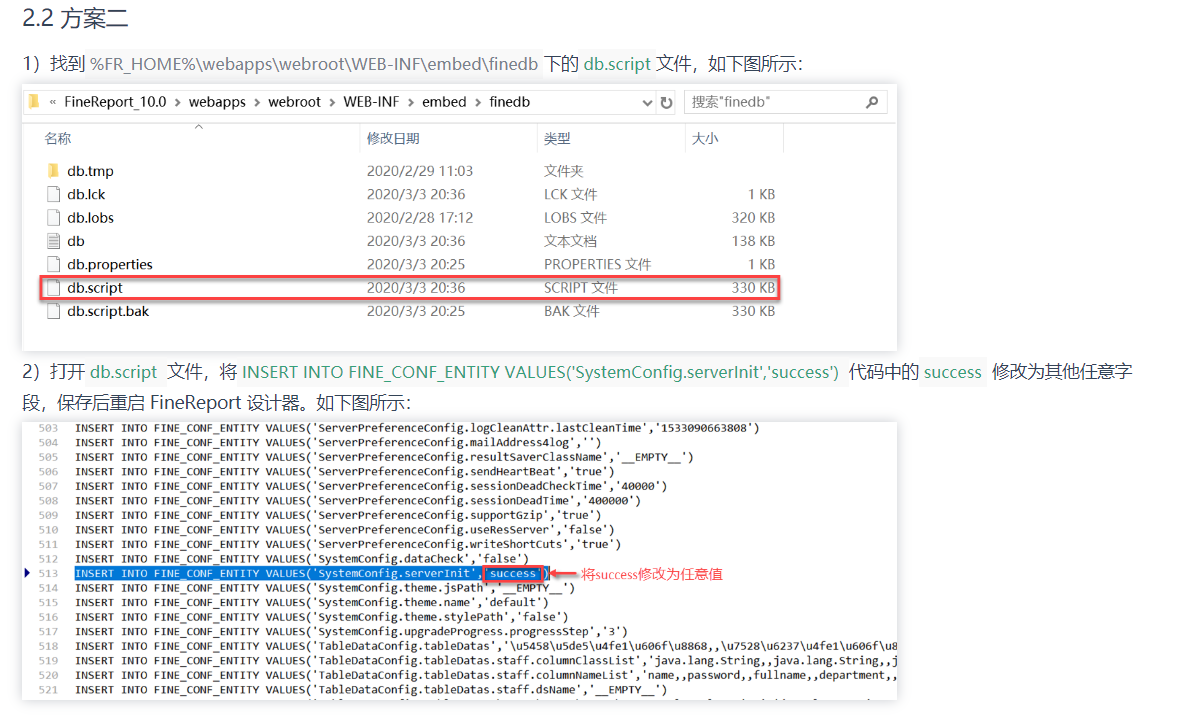Click the BAK 文件 type cell
Screen dimensions: 1195x717
tap(572, 311)
